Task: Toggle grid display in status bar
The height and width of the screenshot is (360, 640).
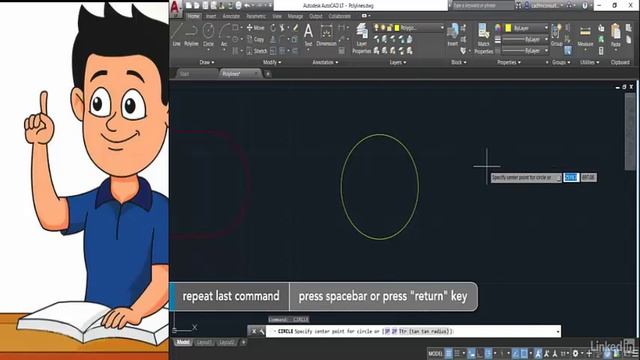Action: [449, 353]
